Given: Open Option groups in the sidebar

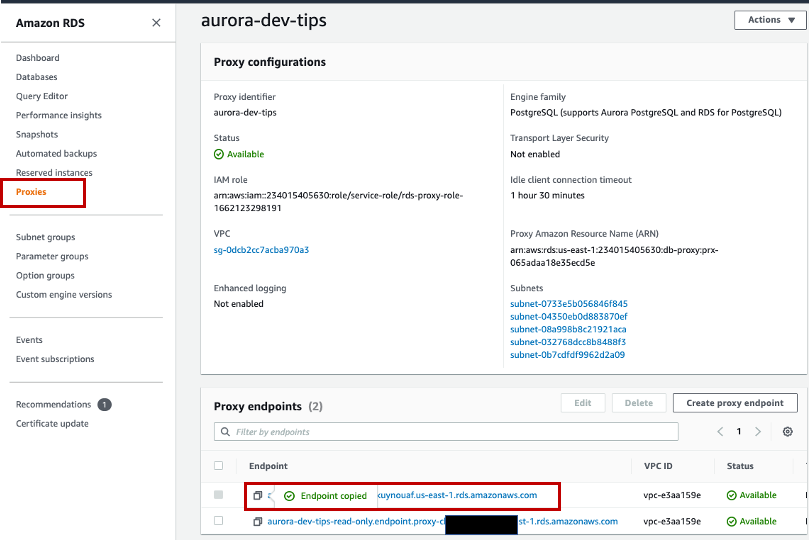Looking at the screenshot, I should (x=45, y=275).
